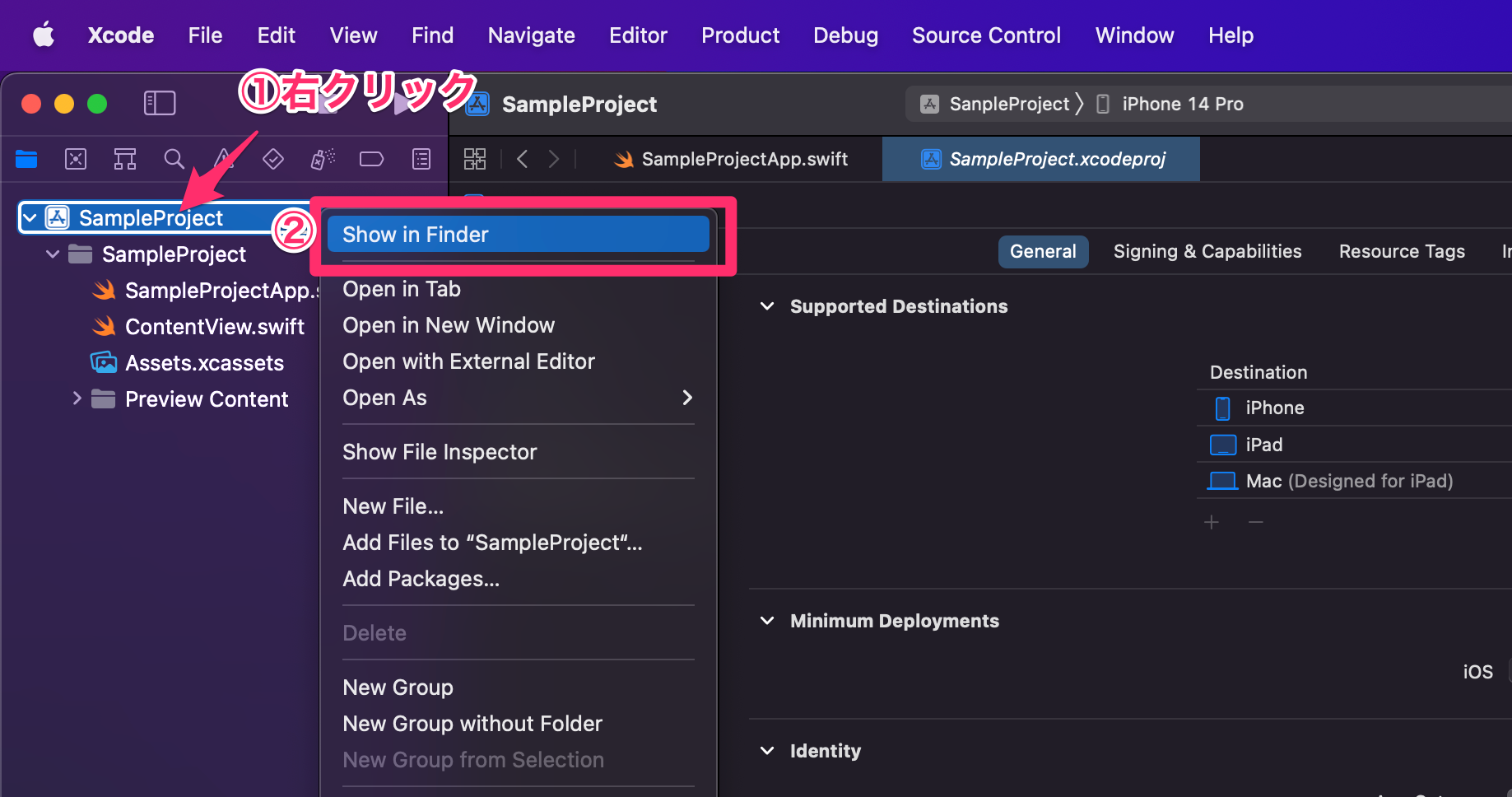Select the Issue navigator warning triangle
Screen dimensions: 1512x797
click(224, 159)
